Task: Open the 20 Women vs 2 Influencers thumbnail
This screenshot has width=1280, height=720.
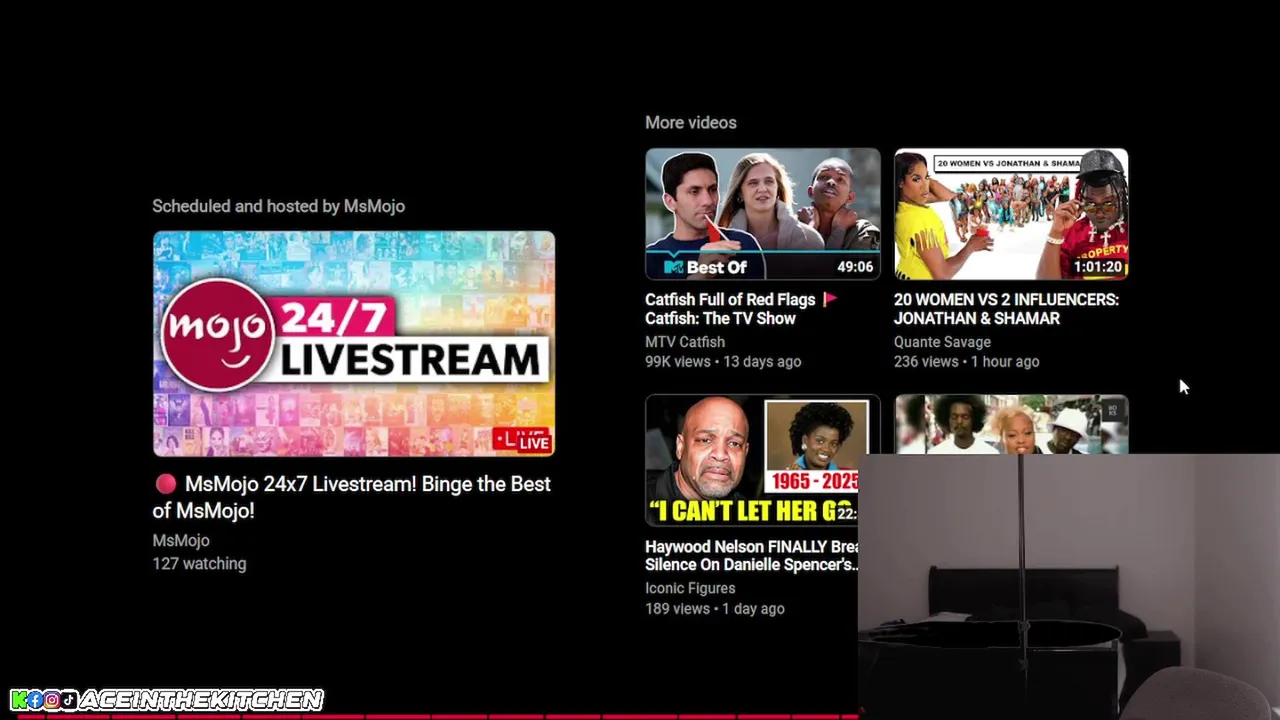Action: coord(1011,214)
